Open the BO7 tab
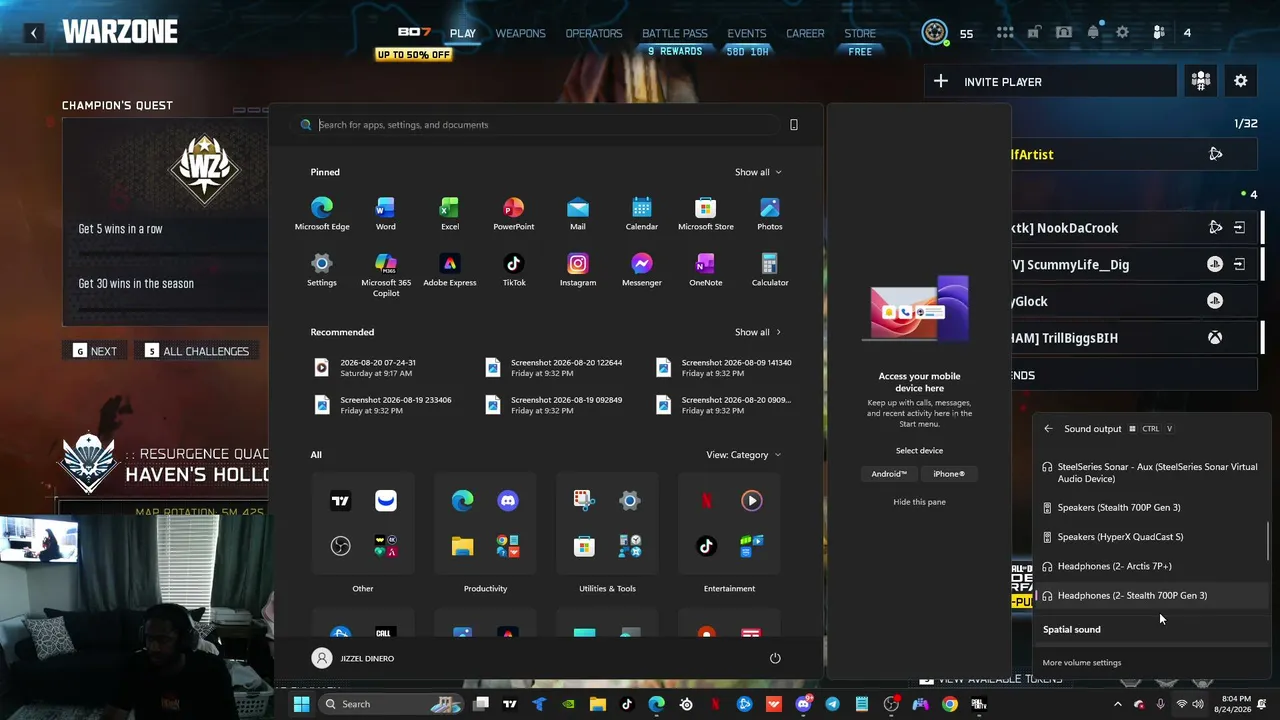 [414, 32]
